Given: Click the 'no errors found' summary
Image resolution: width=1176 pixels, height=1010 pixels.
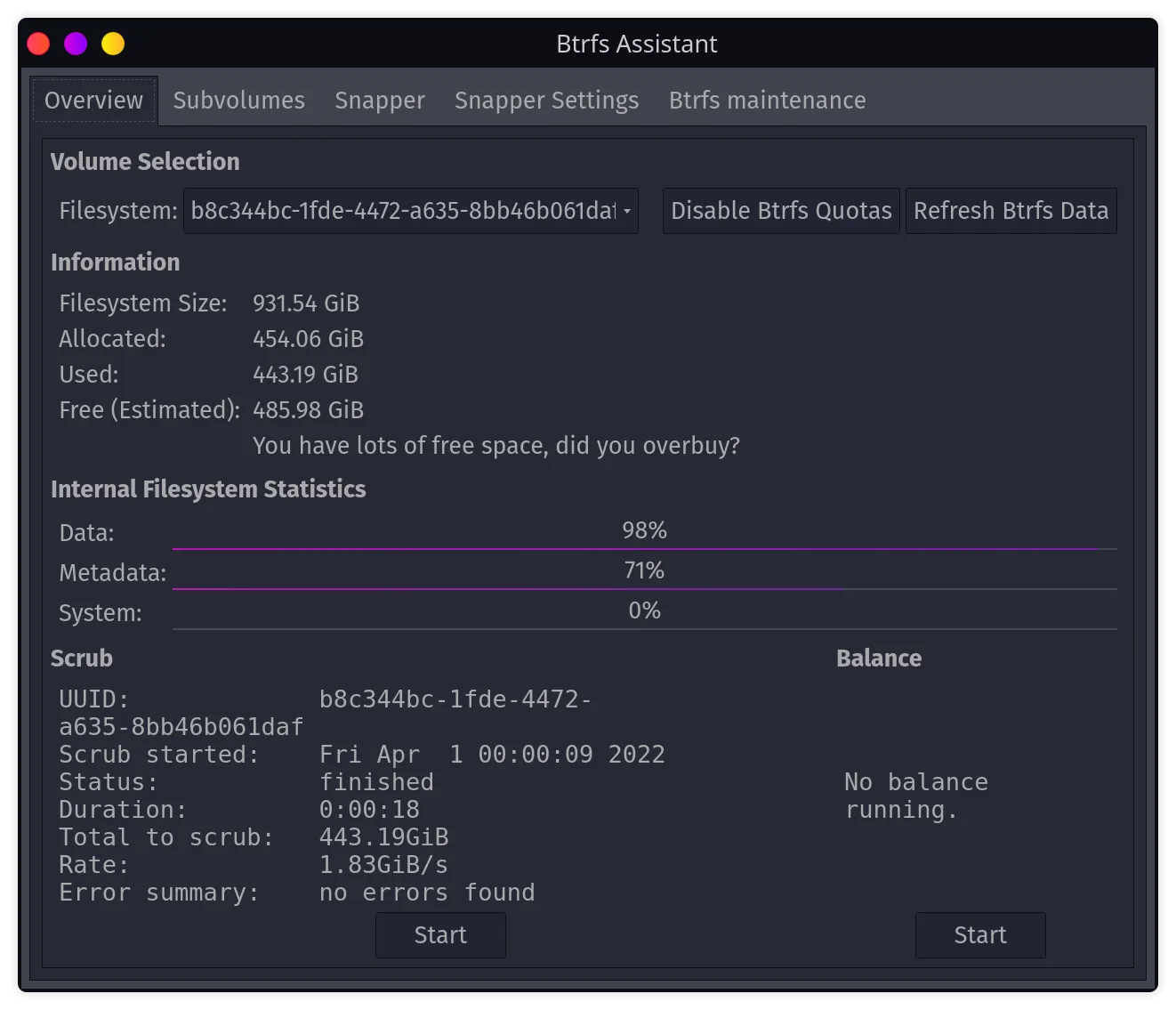Looking at the screenshot, I should pyautogui.click(x=427, y=893).
